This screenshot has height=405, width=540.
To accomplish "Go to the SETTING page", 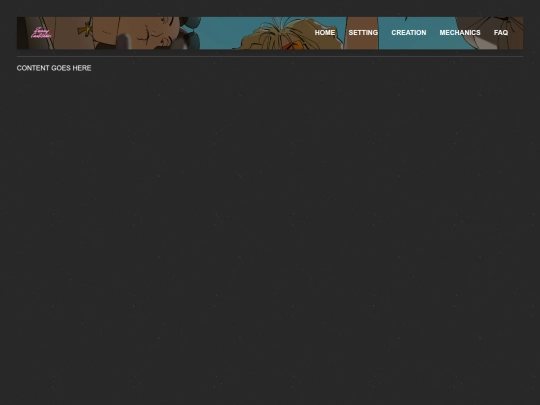I will (363, 33).
